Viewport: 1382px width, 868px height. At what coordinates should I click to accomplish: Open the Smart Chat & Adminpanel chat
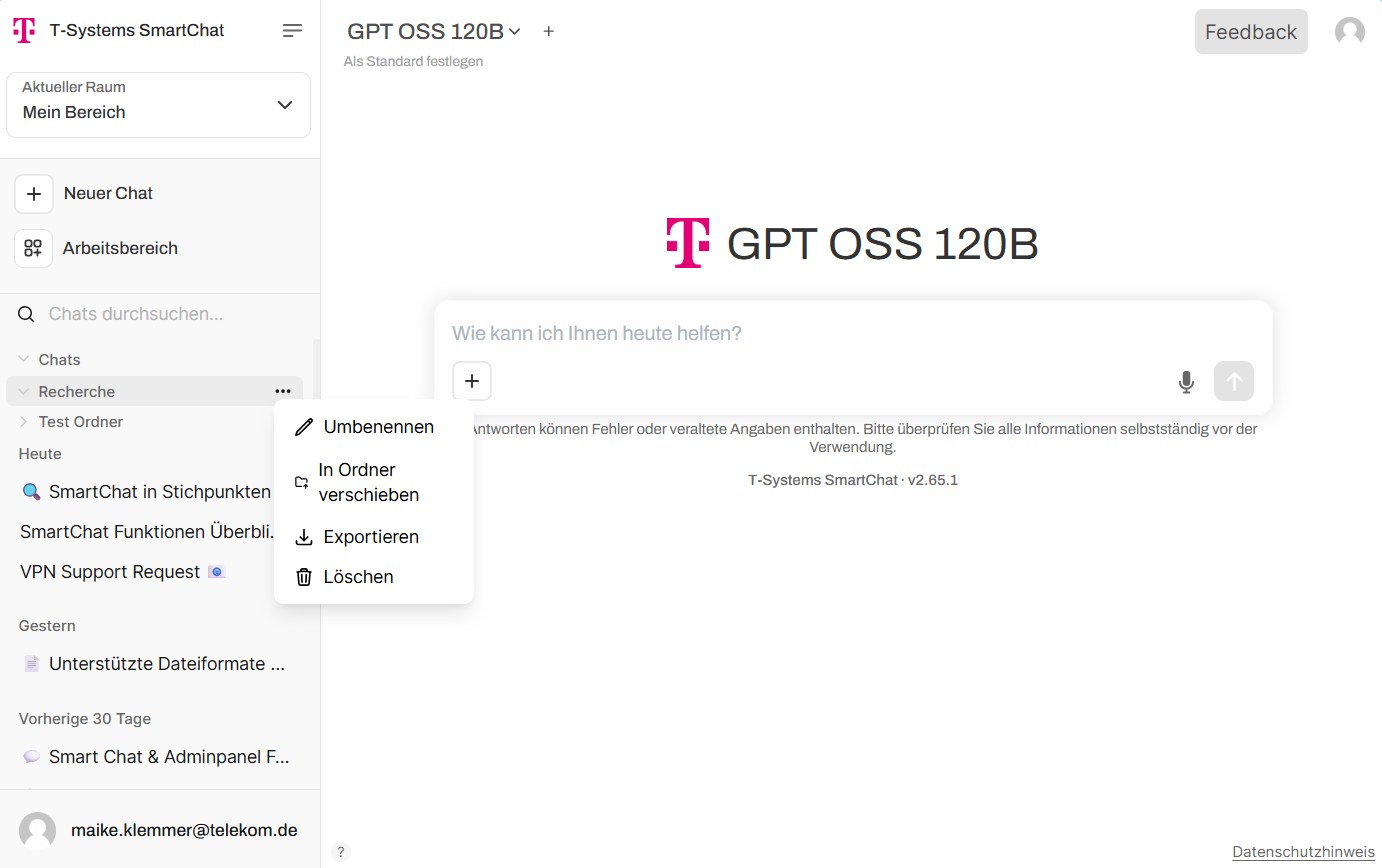[155, 757]
